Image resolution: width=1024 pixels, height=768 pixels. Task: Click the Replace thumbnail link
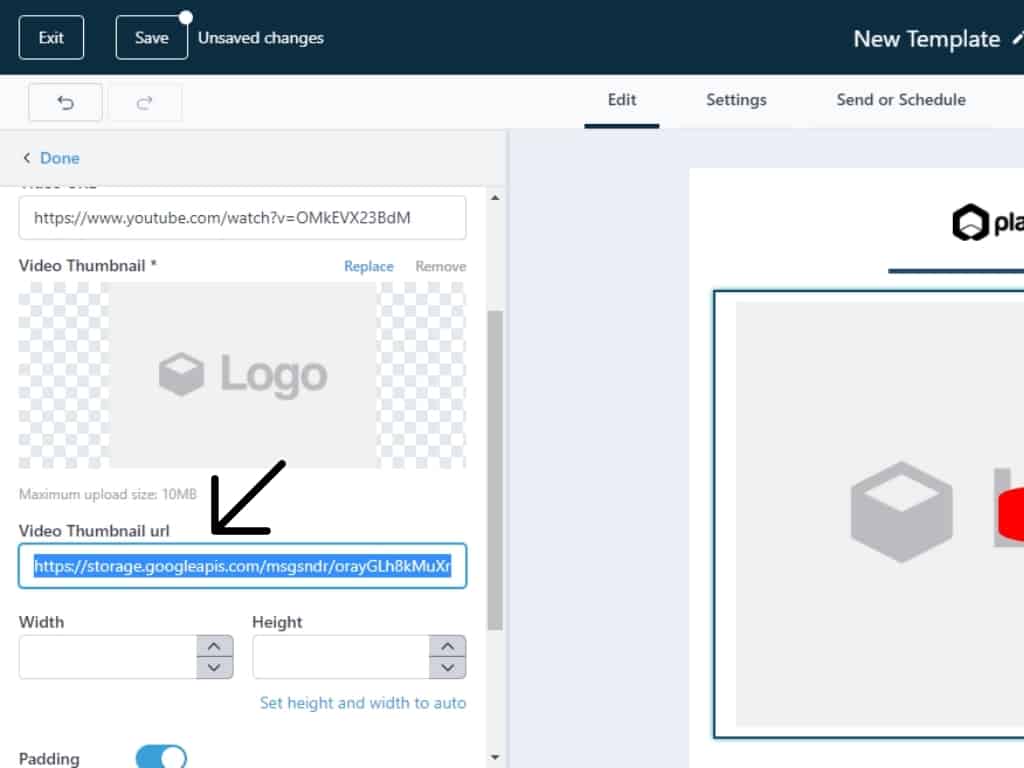click(x=369, y=266)
